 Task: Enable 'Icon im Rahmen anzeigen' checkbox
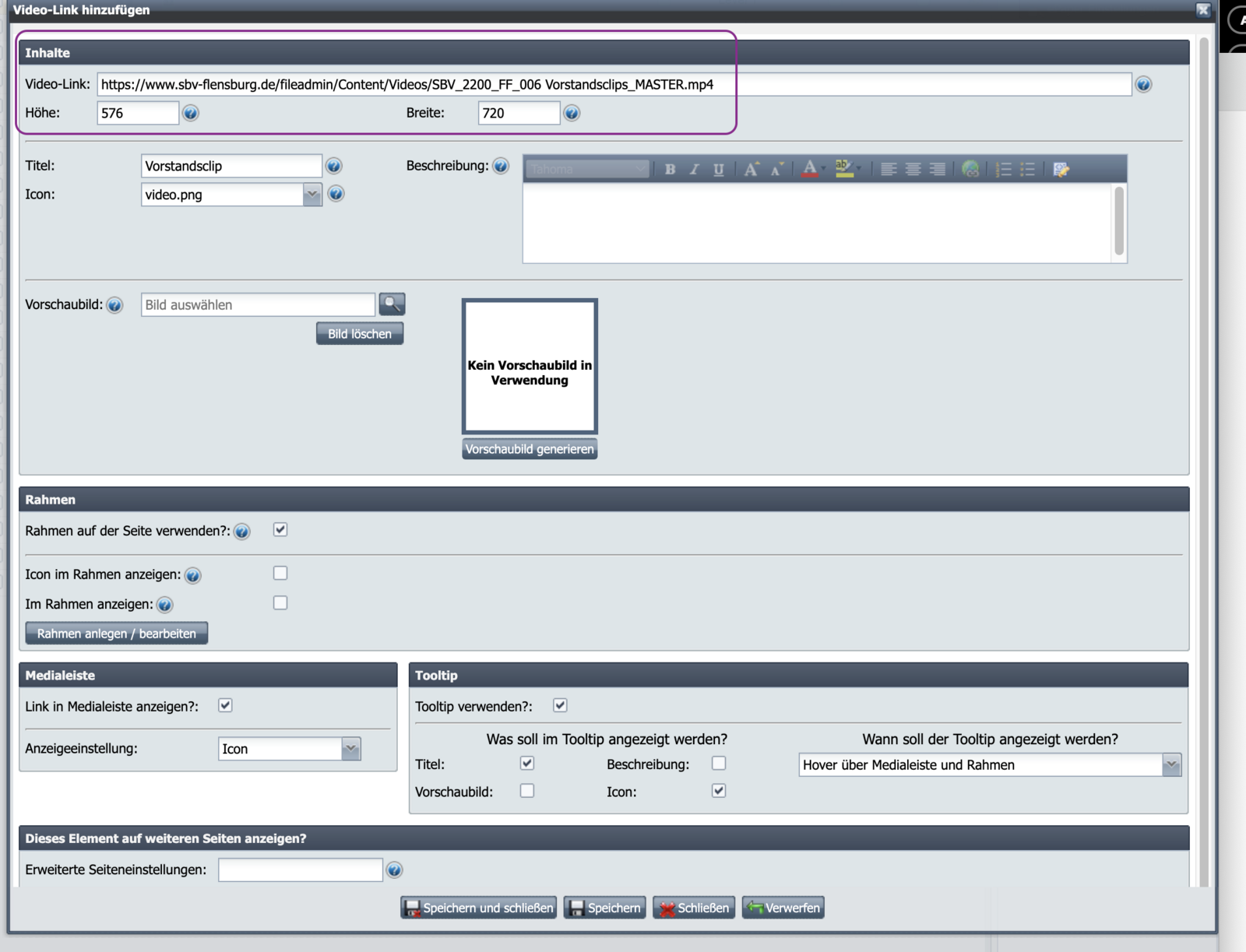pos(280,574)
